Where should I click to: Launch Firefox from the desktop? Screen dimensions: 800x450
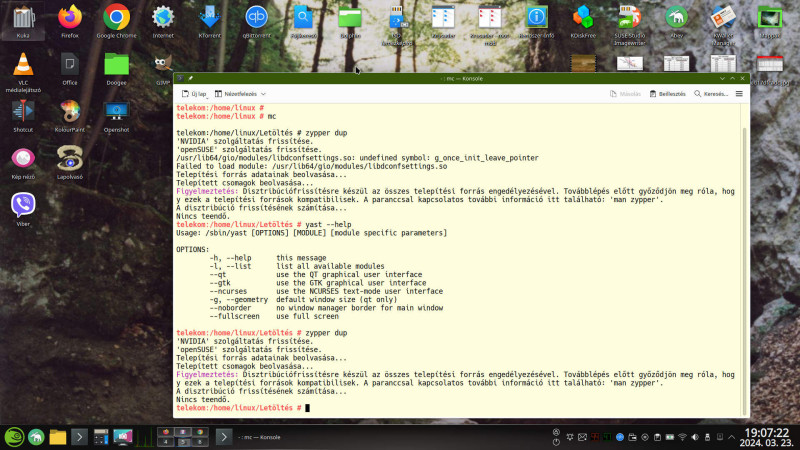coord(70,21)
